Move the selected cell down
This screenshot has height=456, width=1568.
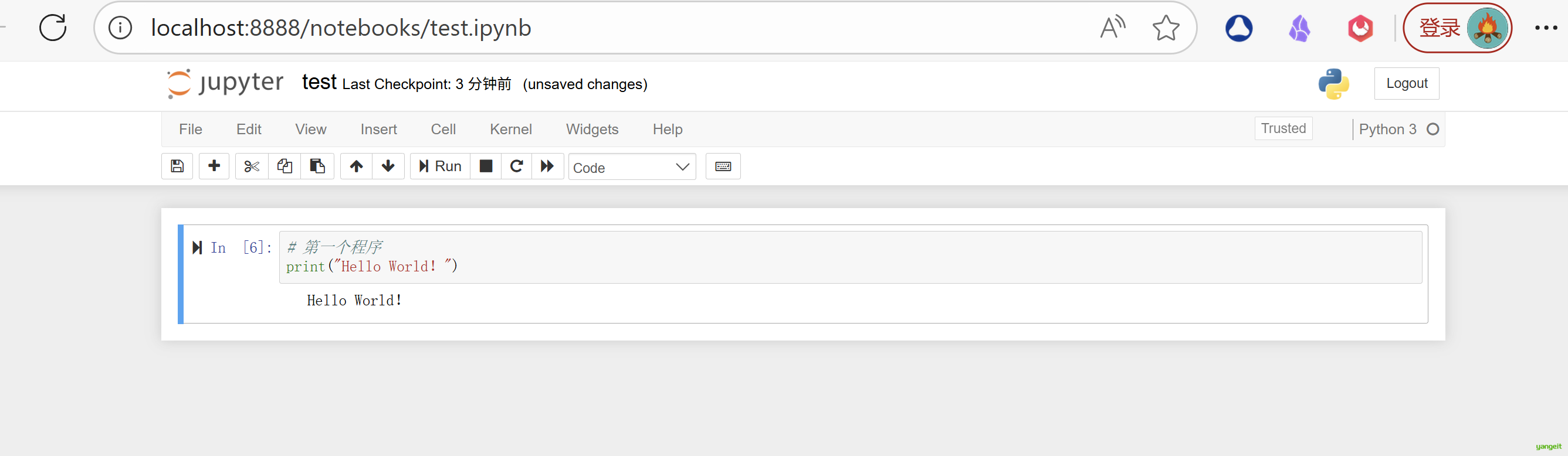pos(388,166)
